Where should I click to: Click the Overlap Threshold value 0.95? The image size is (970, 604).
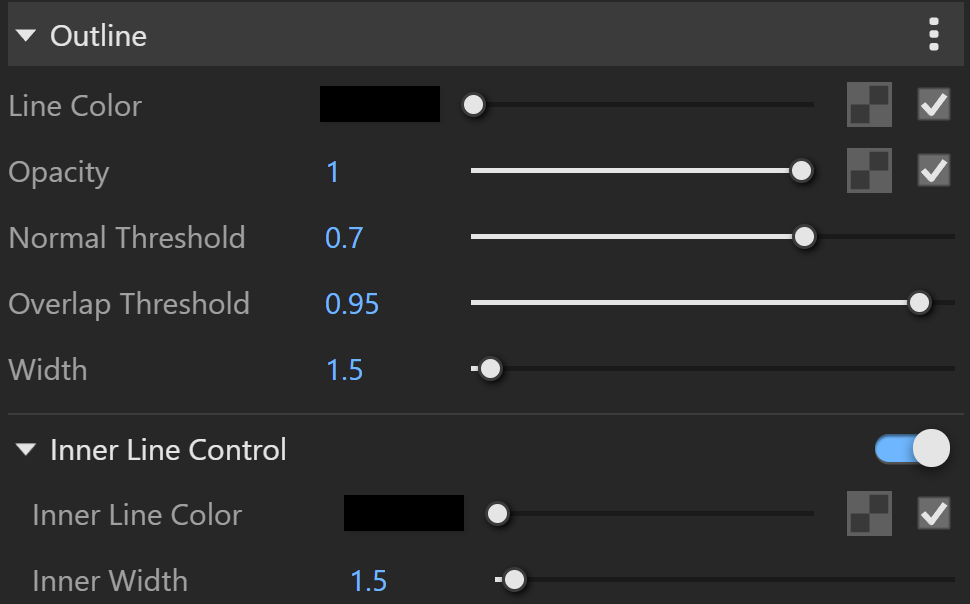[x=352, y=304]
